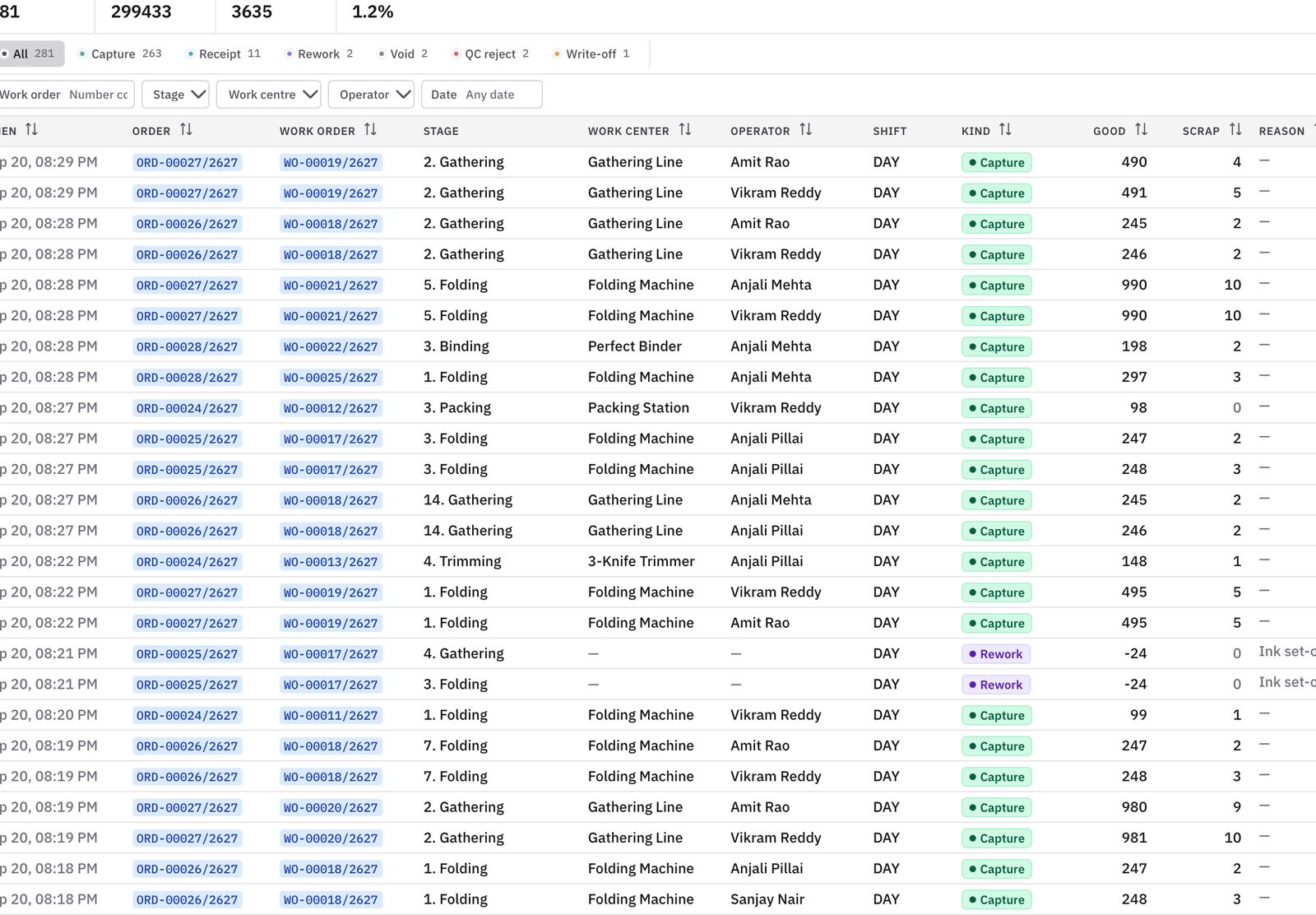
Task: Click the 299433 summary value
Action: 141,12
